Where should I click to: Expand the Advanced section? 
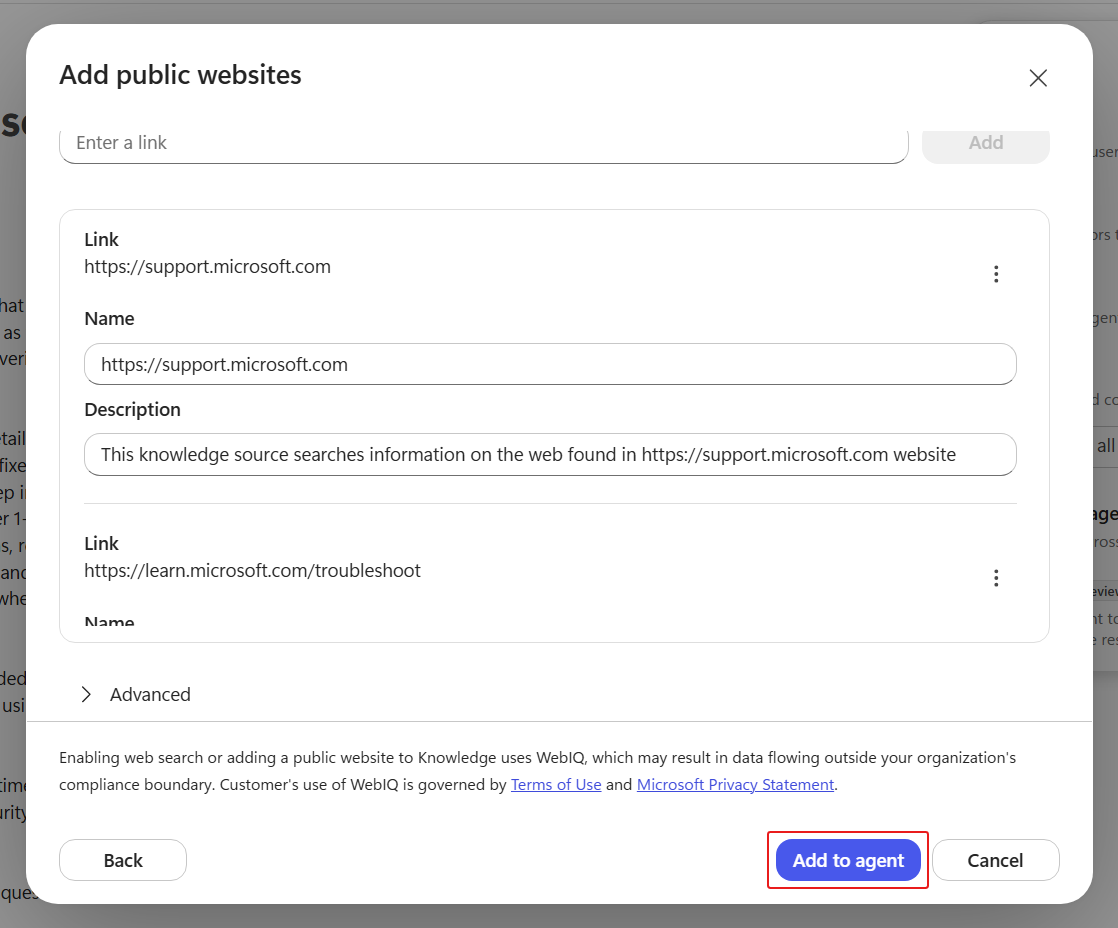[x=135, y=694]
